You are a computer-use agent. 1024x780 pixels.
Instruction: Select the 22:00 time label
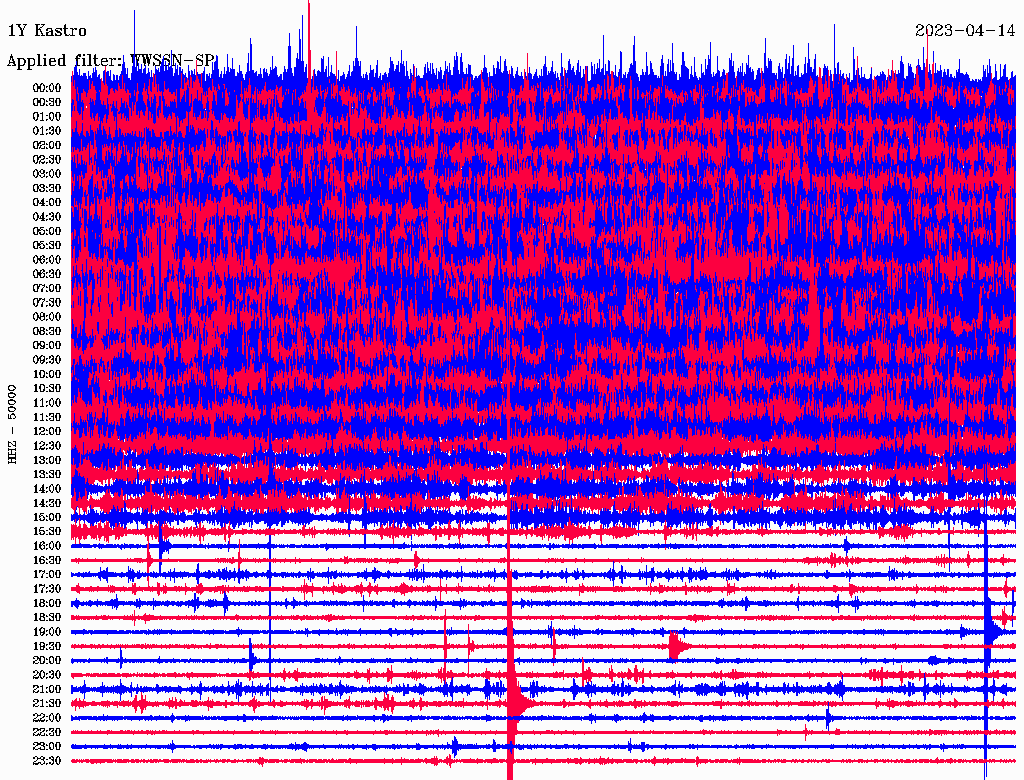(x=47, y=717)
